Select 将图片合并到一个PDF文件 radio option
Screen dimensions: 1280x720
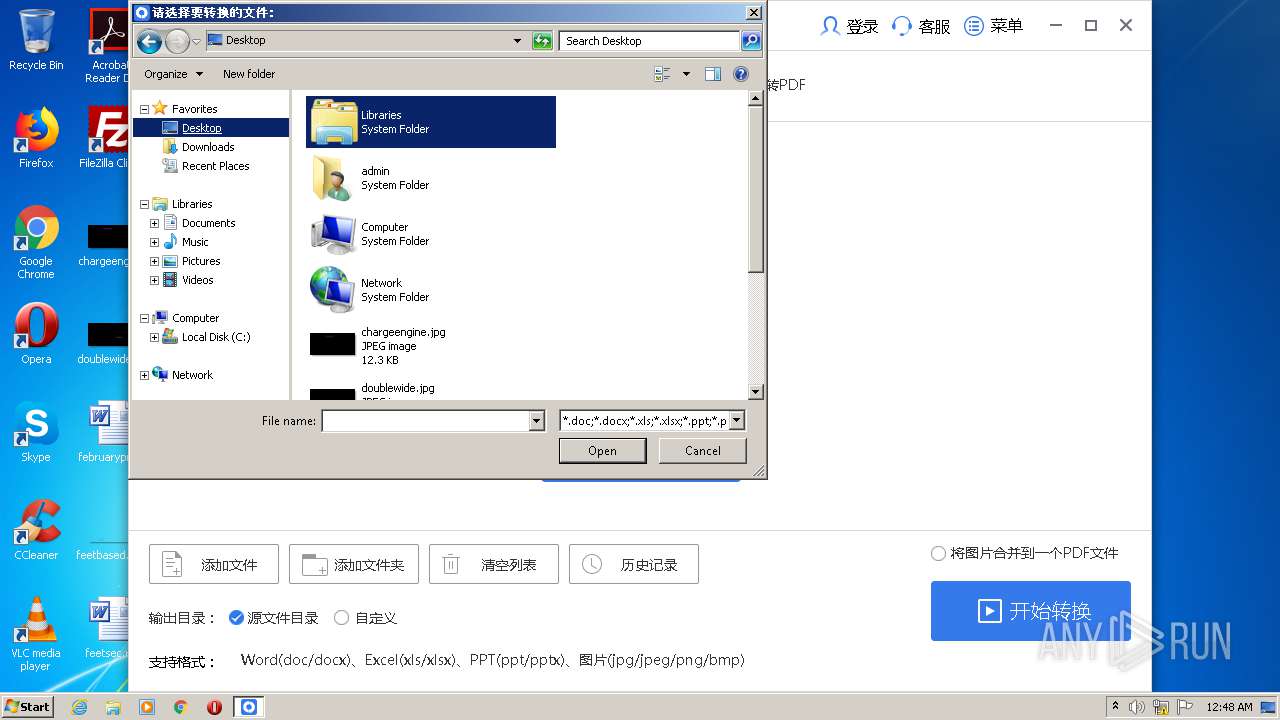pos(938,553)
